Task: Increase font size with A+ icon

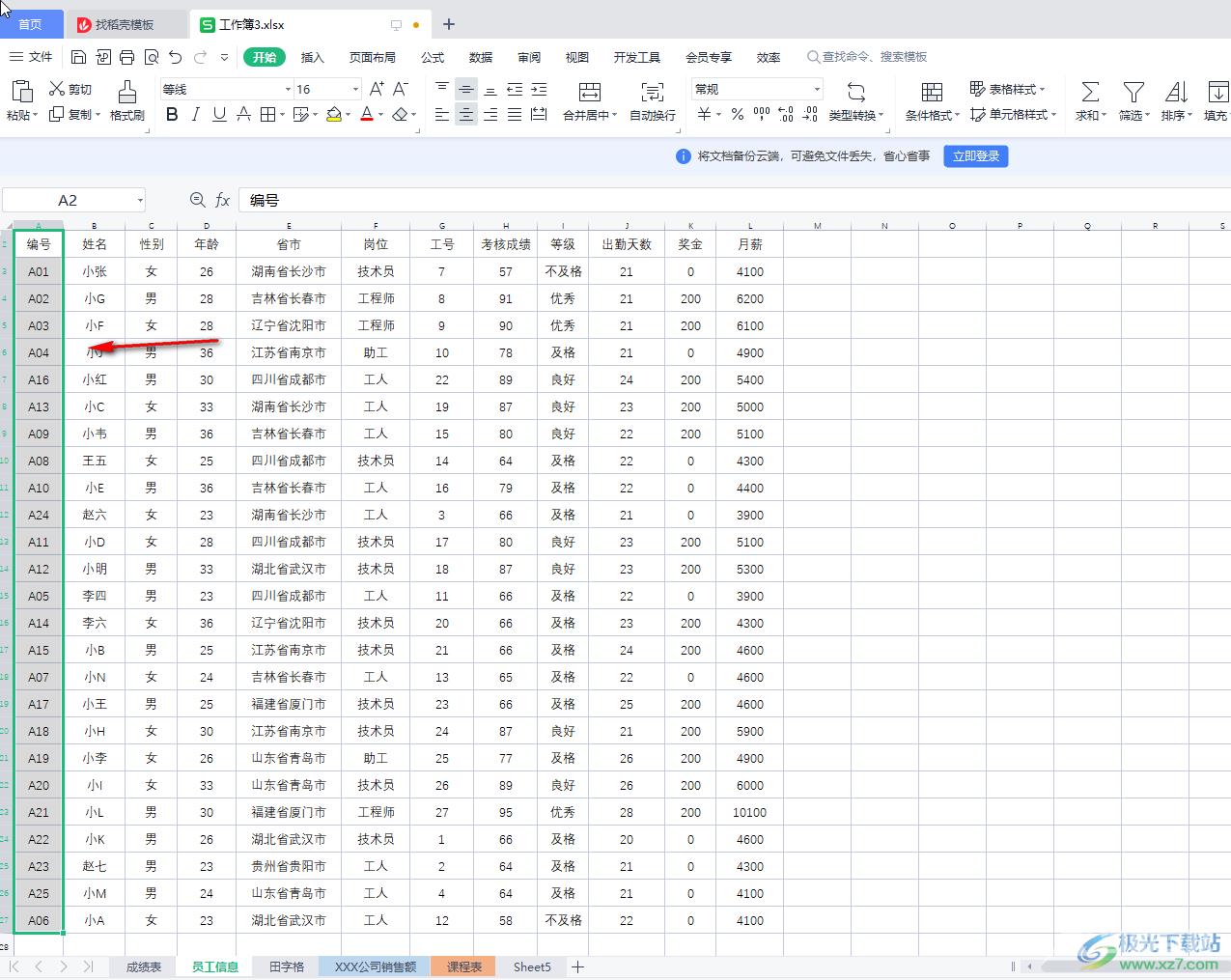Action: click(x=377, y=89)
